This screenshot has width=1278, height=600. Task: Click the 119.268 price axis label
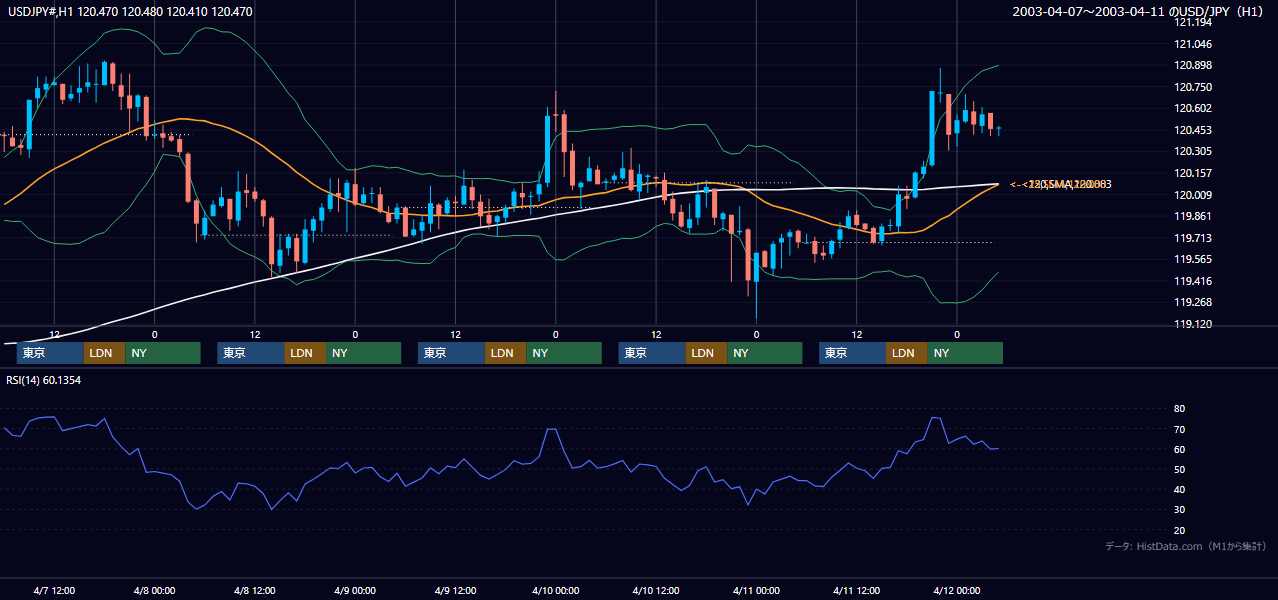(1193, 302)
